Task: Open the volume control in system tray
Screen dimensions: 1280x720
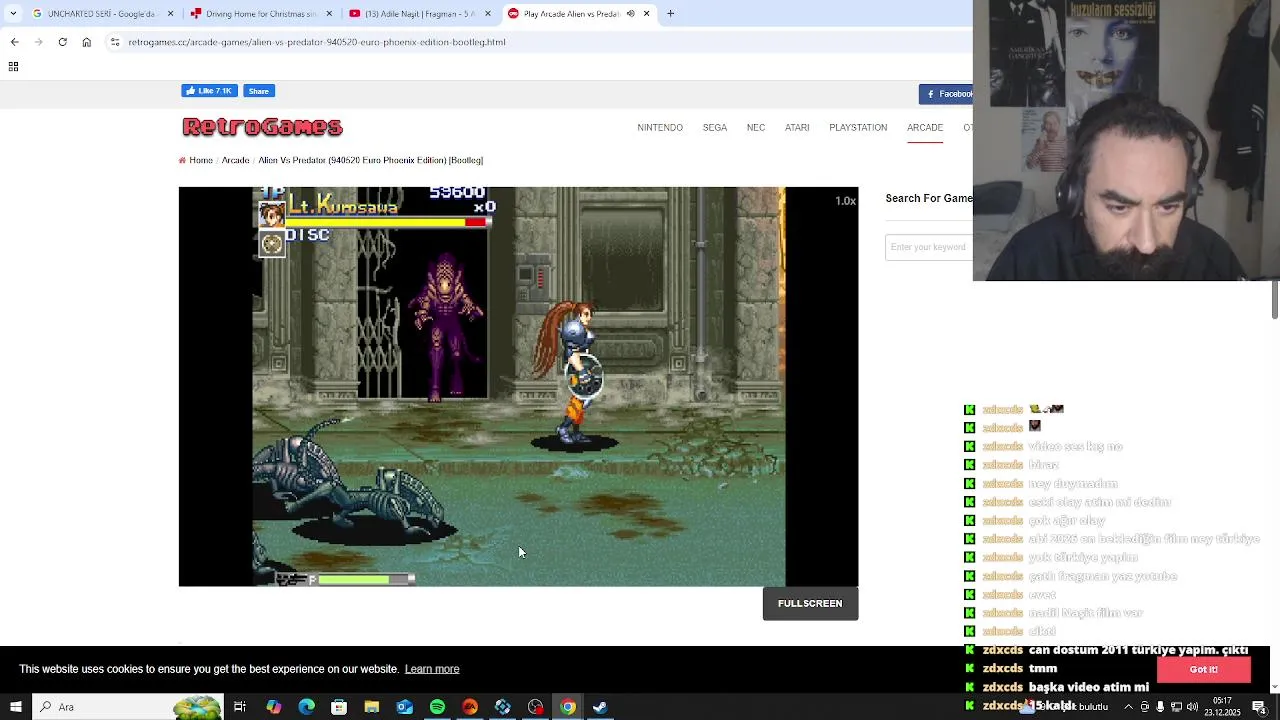Action: point(1192,707)
